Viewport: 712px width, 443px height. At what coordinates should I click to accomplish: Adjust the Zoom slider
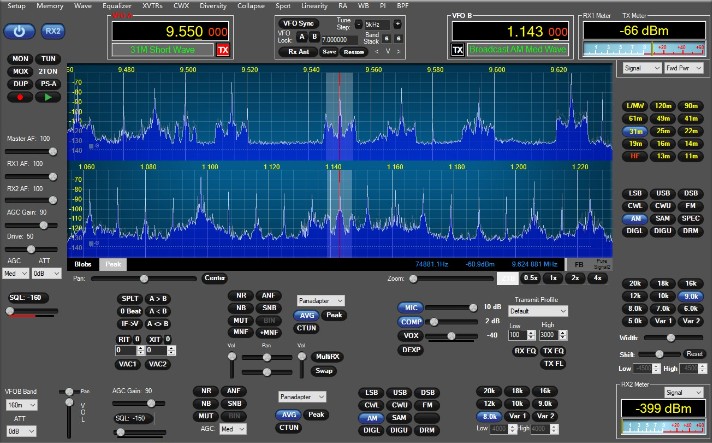tap(450, 278)
